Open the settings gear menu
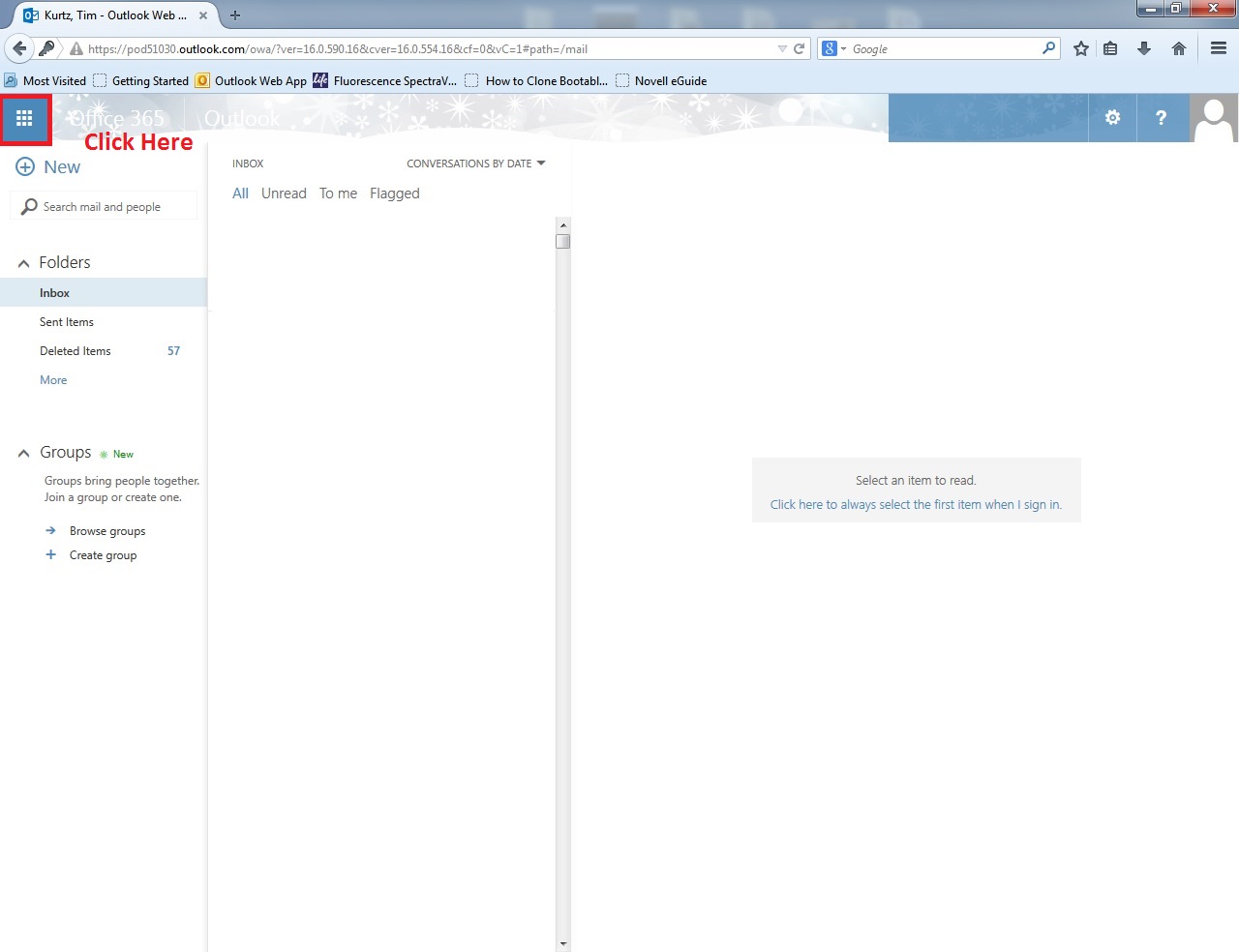This screenshot has width=1239, height=952. 1112,117
